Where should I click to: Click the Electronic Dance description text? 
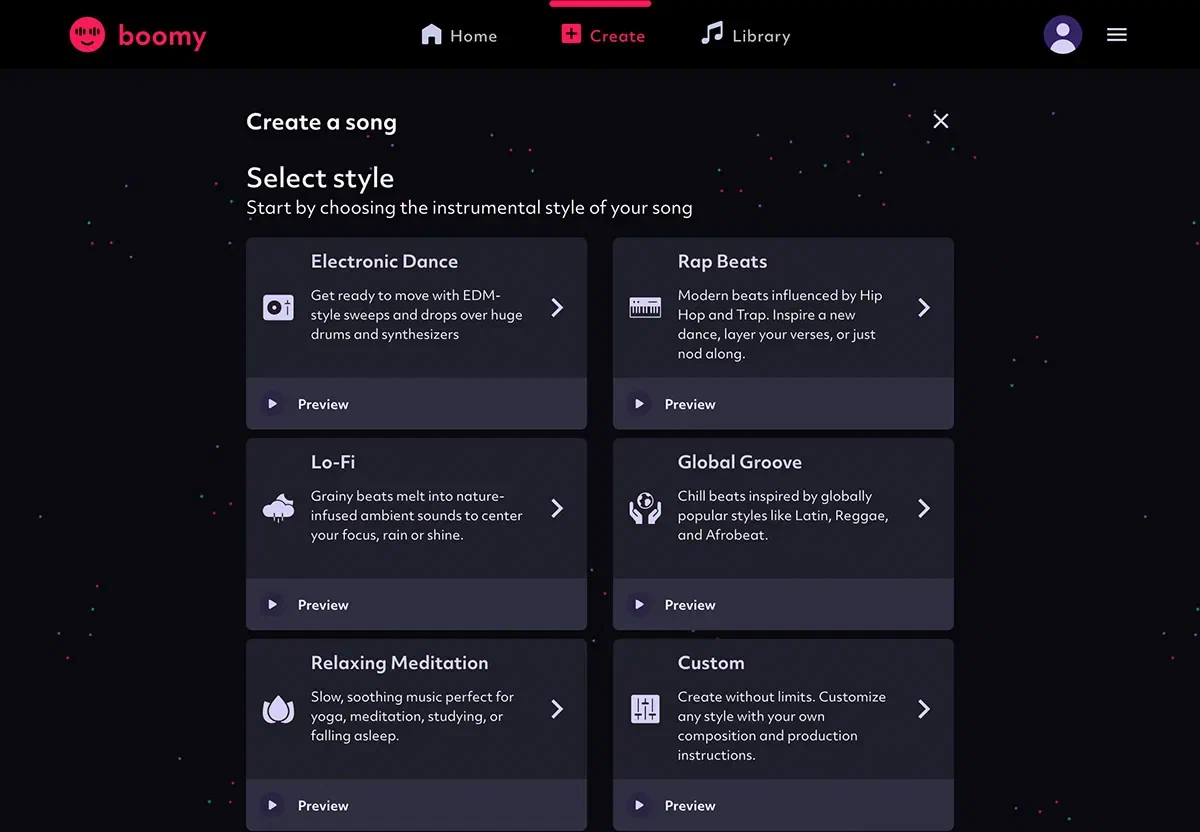(417, 315)
